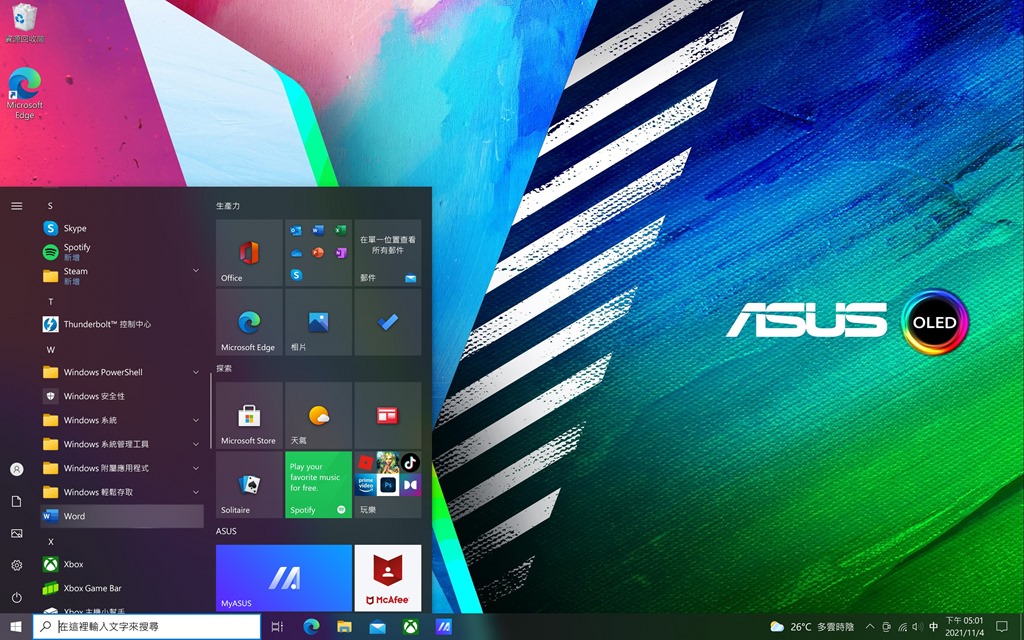Expand the Windows 輕鬆存取 folder
The height and width of the screenshot is (640, 1024).
(195, 492)
